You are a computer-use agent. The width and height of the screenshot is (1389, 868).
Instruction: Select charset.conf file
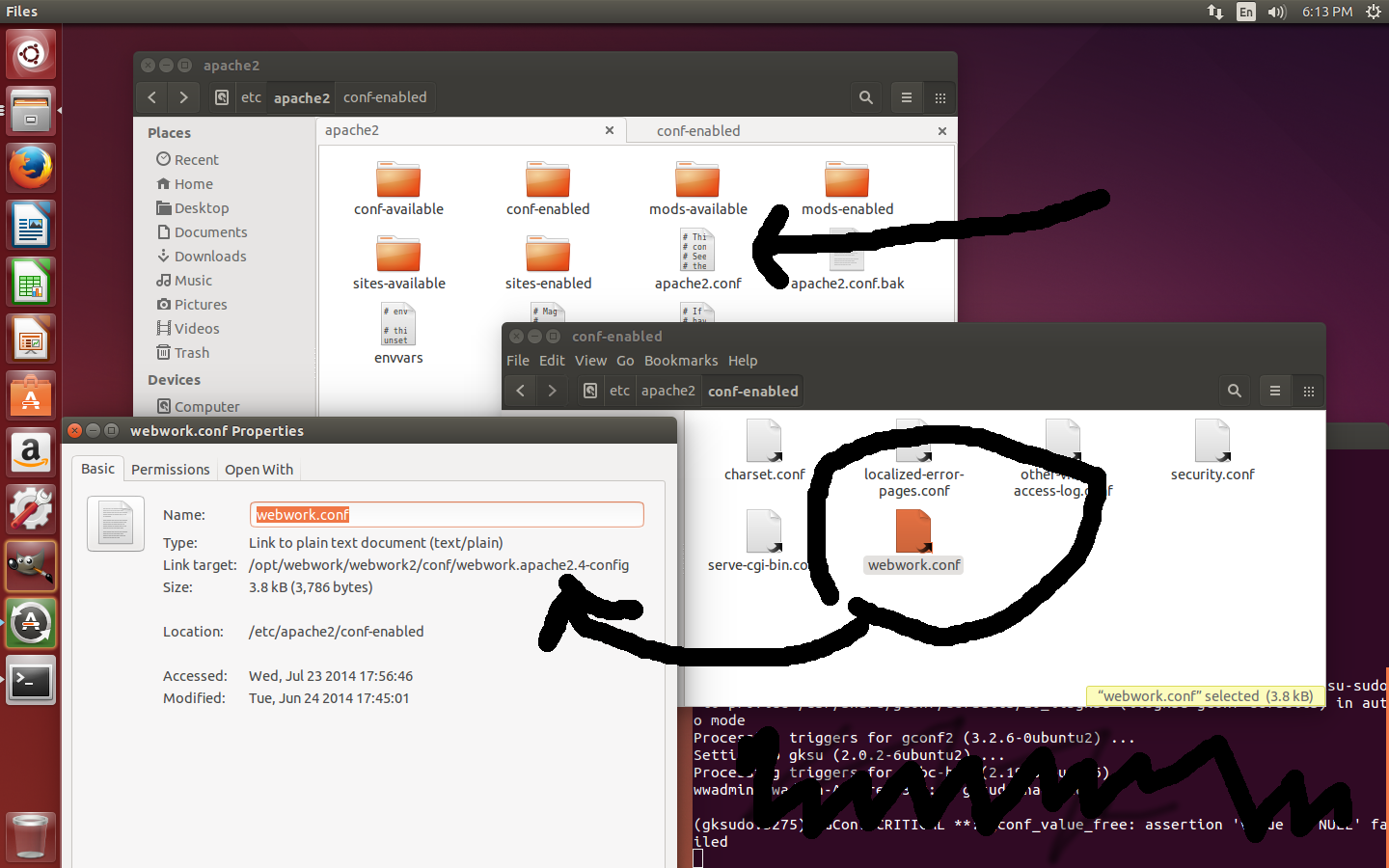764,450
